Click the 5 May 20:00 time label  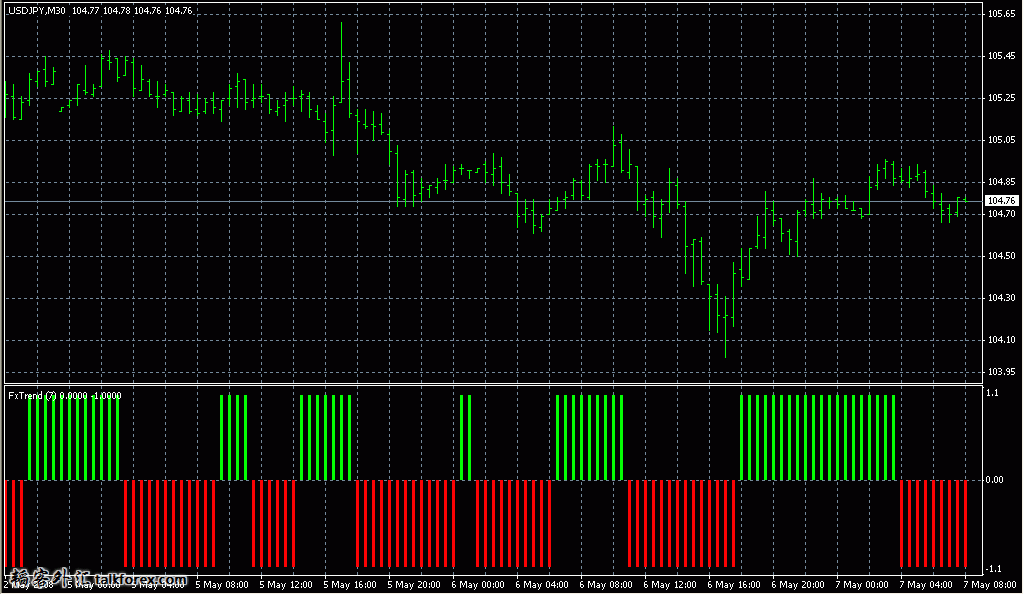tap(414, 585)
